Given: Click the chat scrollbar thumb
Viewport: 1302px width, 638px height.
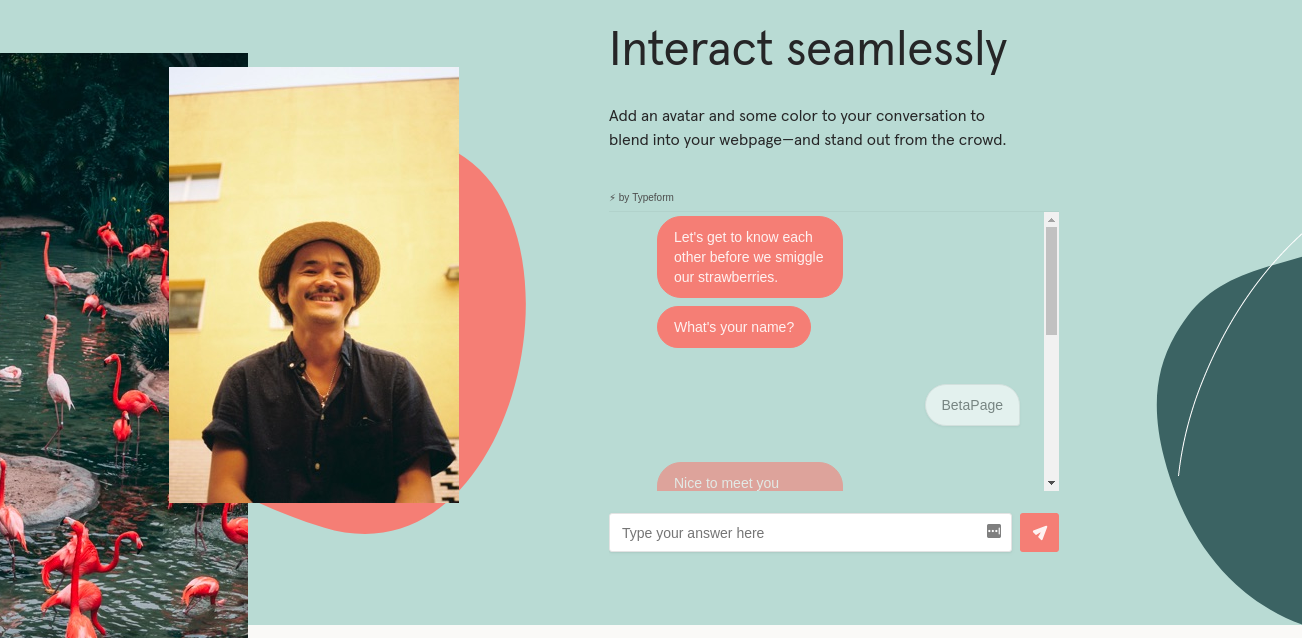Looking at the screenshot, I should coord(1051,280).
